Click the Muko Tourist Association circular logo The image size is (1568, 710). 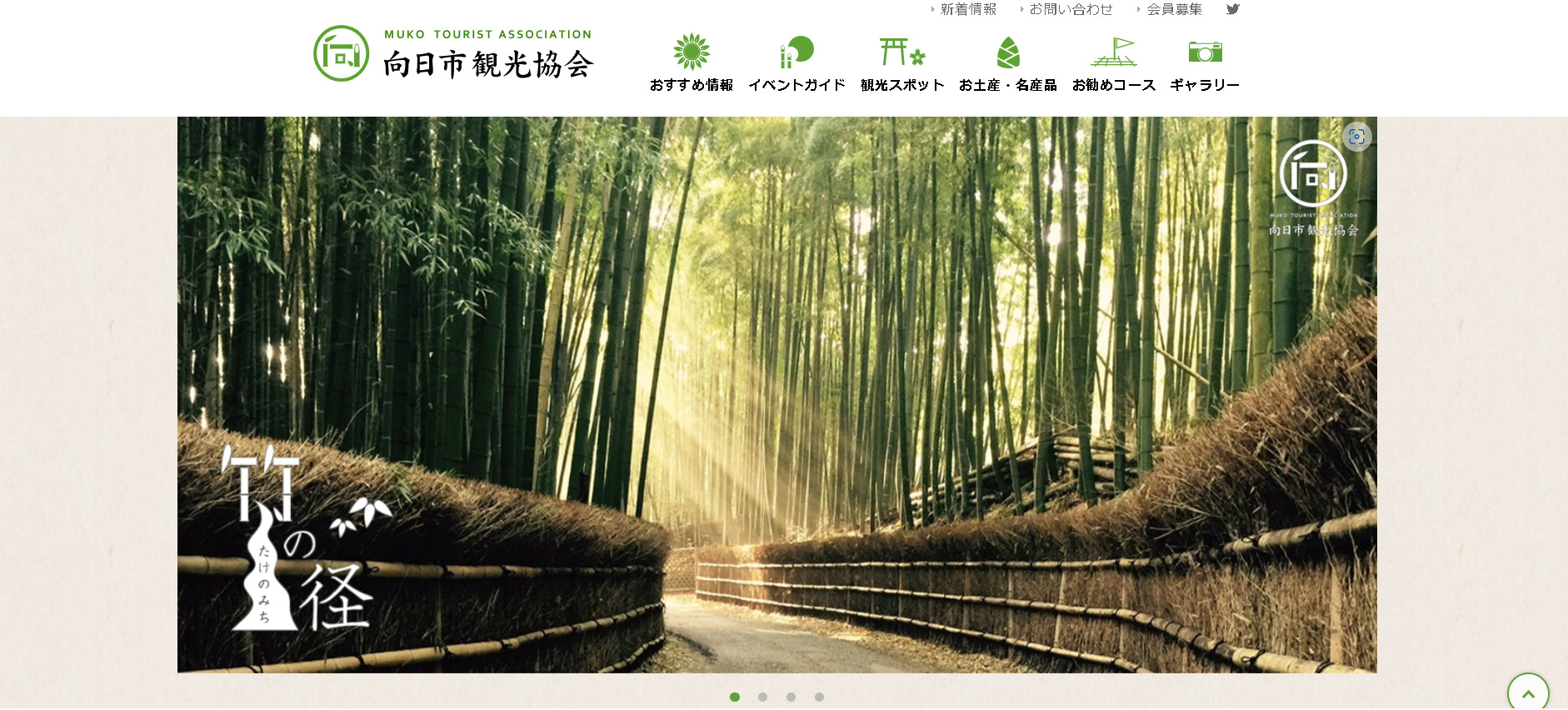pyautogui.click(x=341, y=53)
